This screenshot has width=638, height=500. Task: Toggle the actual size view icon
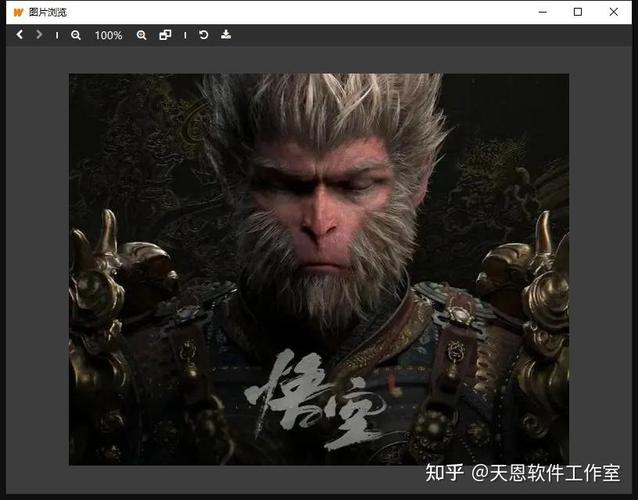165,35
